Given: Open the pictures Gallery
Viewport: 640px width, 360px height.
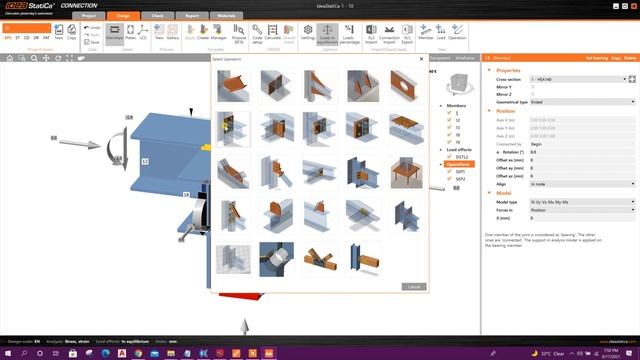Looking at the screenshot, I should tap(173, 32).
